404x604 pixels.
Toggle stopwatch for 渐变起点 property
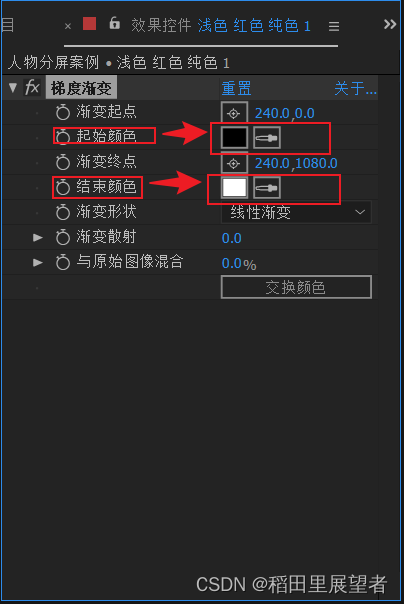click(x=62, y=112)
